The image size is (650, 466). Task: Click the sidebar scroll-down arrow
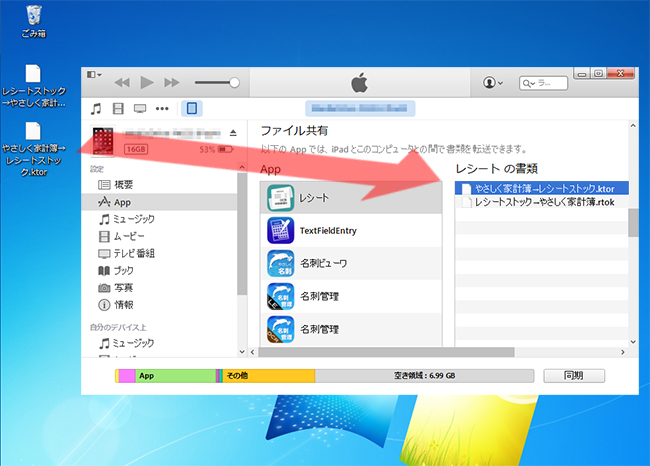(x=242, y=352)
